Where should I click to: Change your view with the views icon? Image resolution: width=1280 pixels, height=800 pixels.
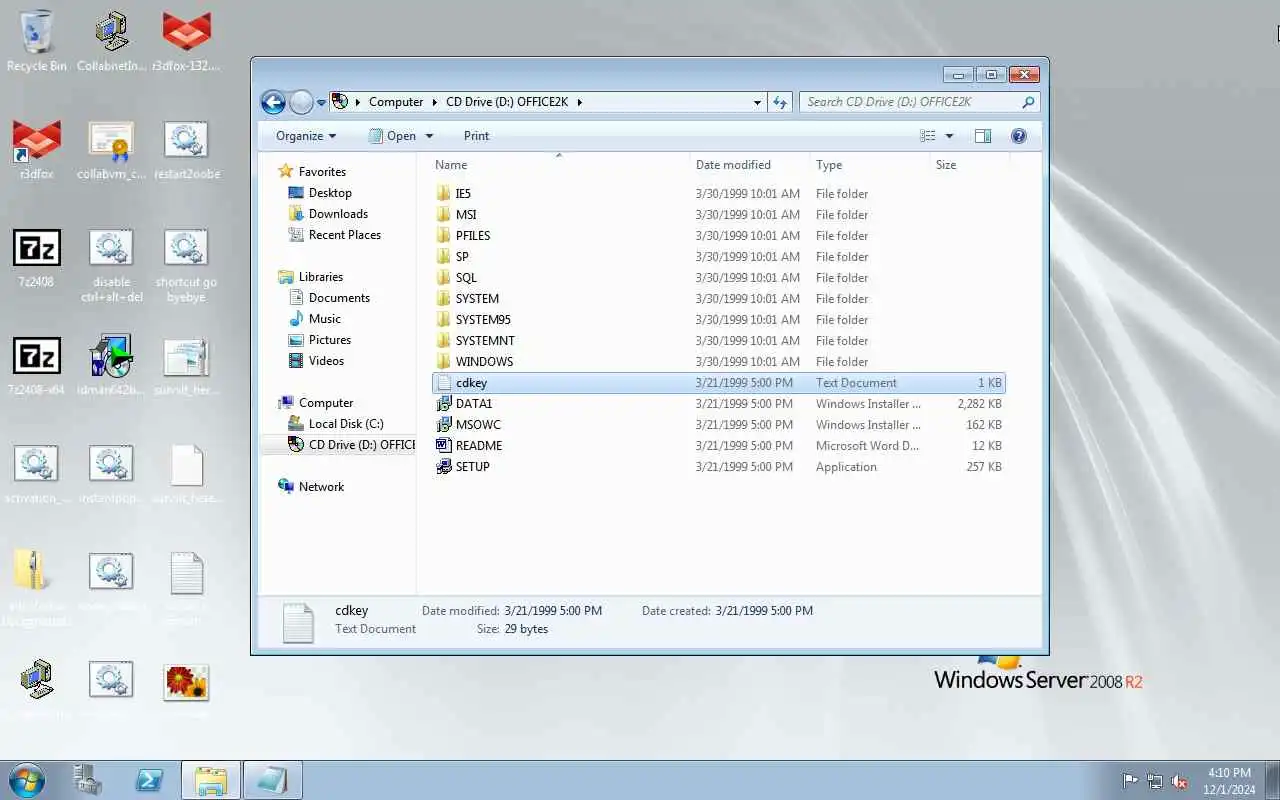click(x=928, y=136)
